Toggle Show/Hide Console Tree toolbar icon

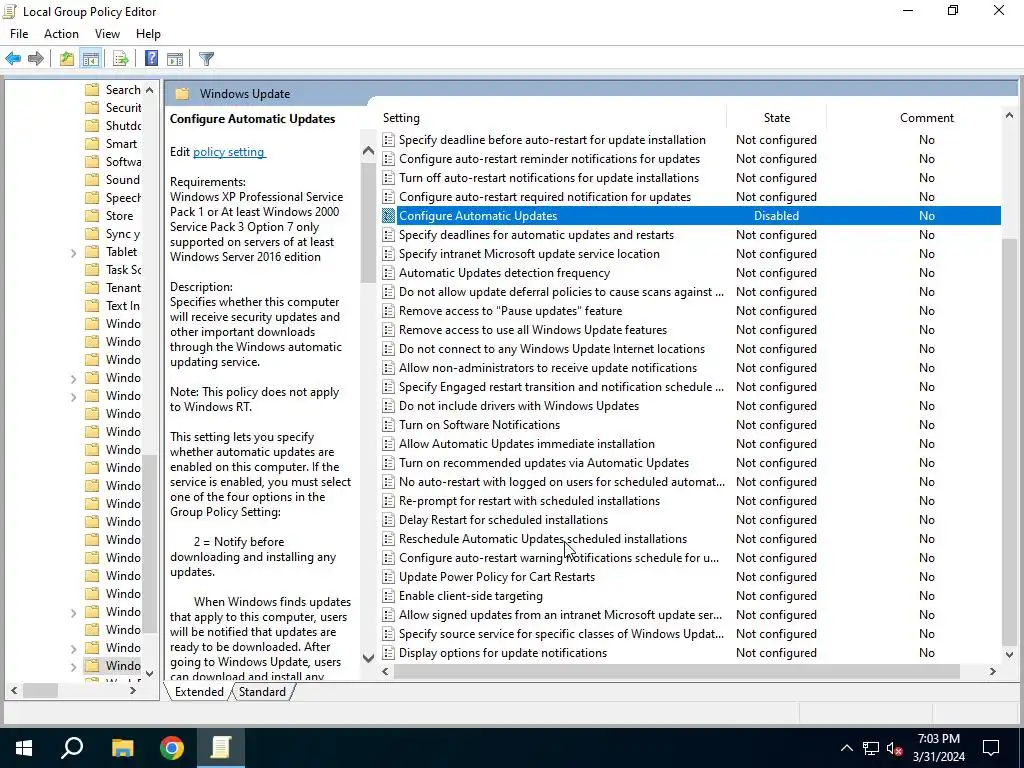point(91,59)
